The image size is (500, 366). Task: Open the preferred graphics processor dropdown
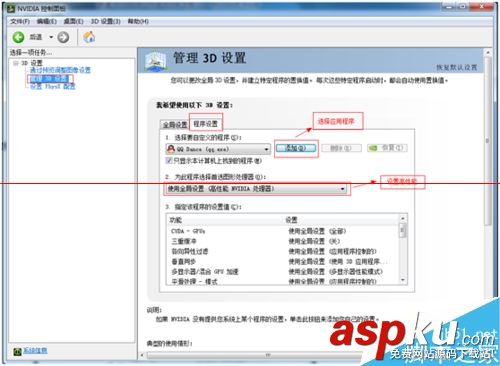click(256, 189)
